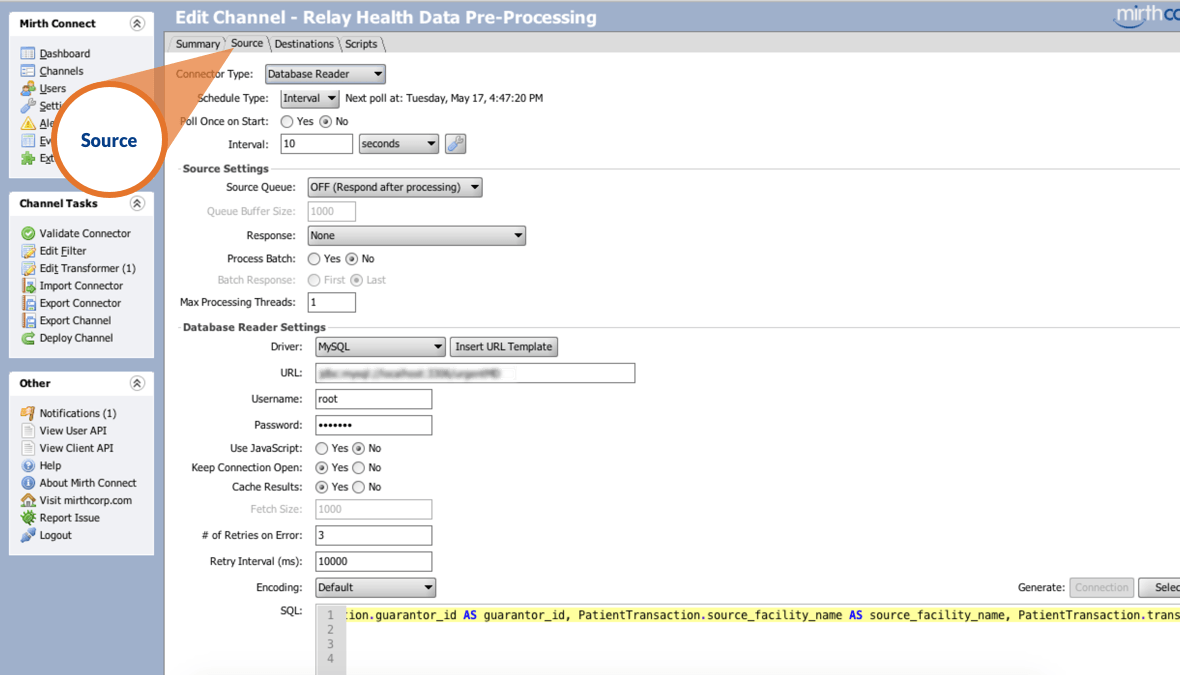Click the Edit Transformer icon
This screenshot has width=1180, height=675.
[x=28, y=268]
